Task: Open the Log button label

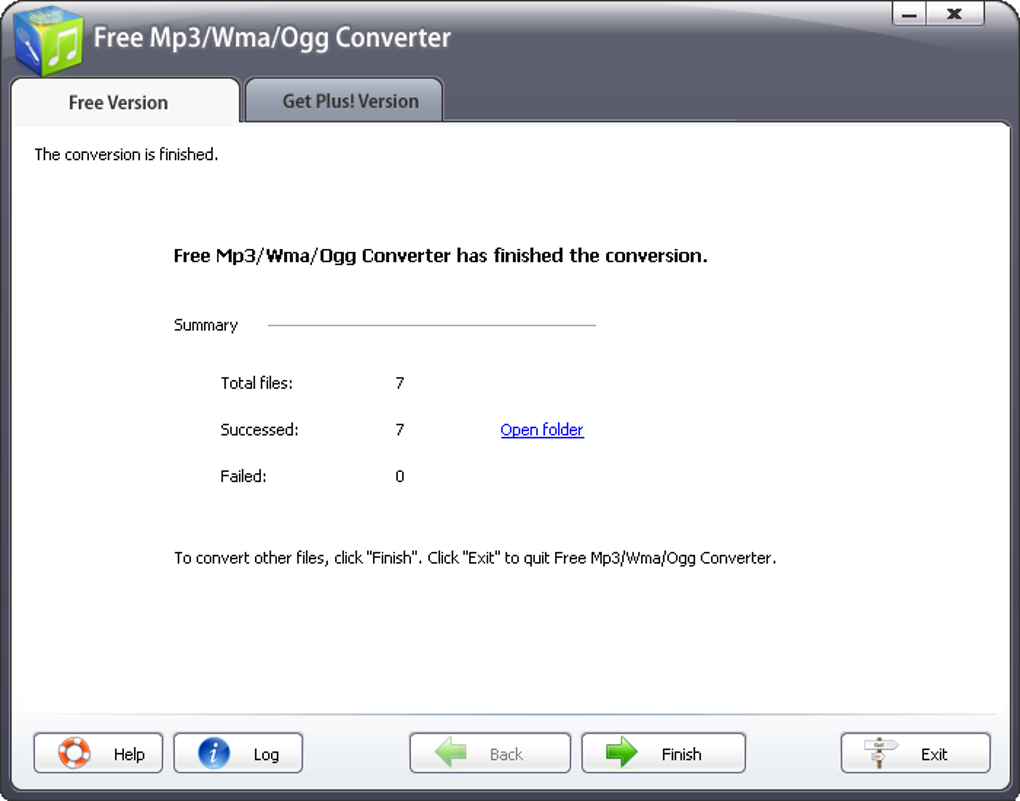Action: 266,754
